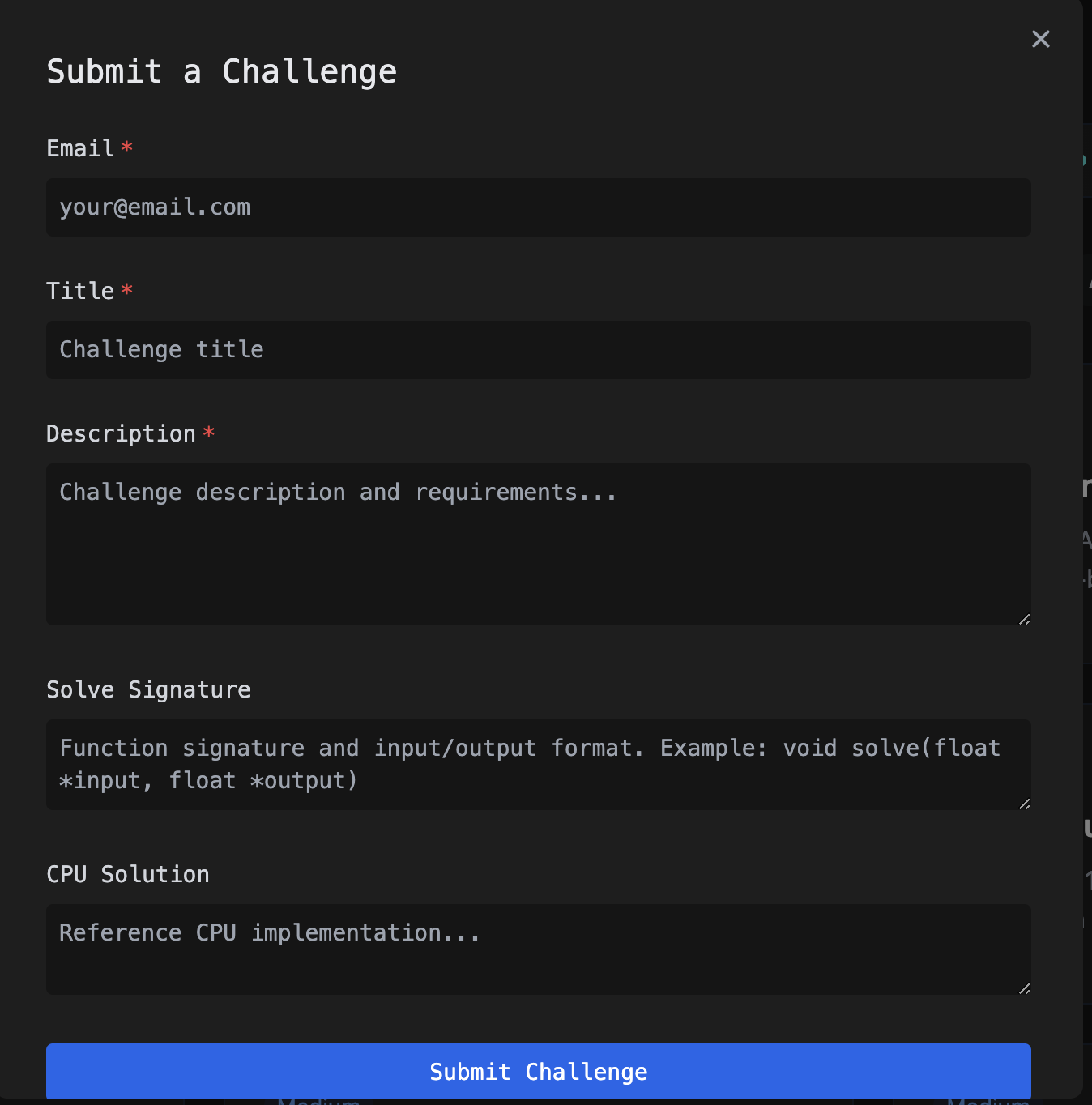
Task: Click the red asterisk beside Email
Action: 127,147
